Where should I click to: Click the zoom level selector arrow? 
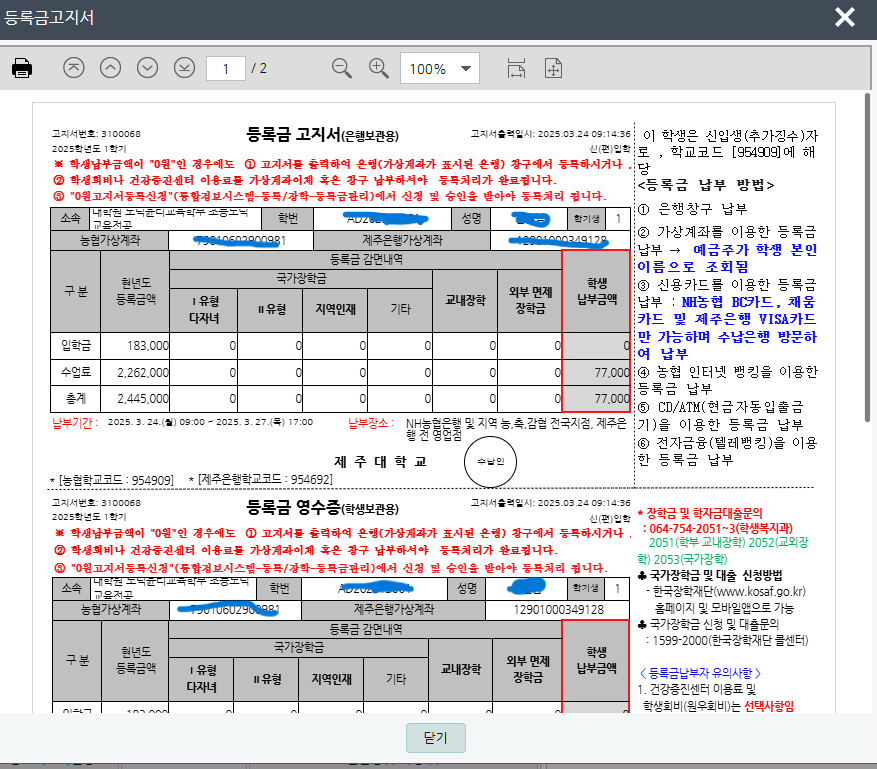coord(464,69)
